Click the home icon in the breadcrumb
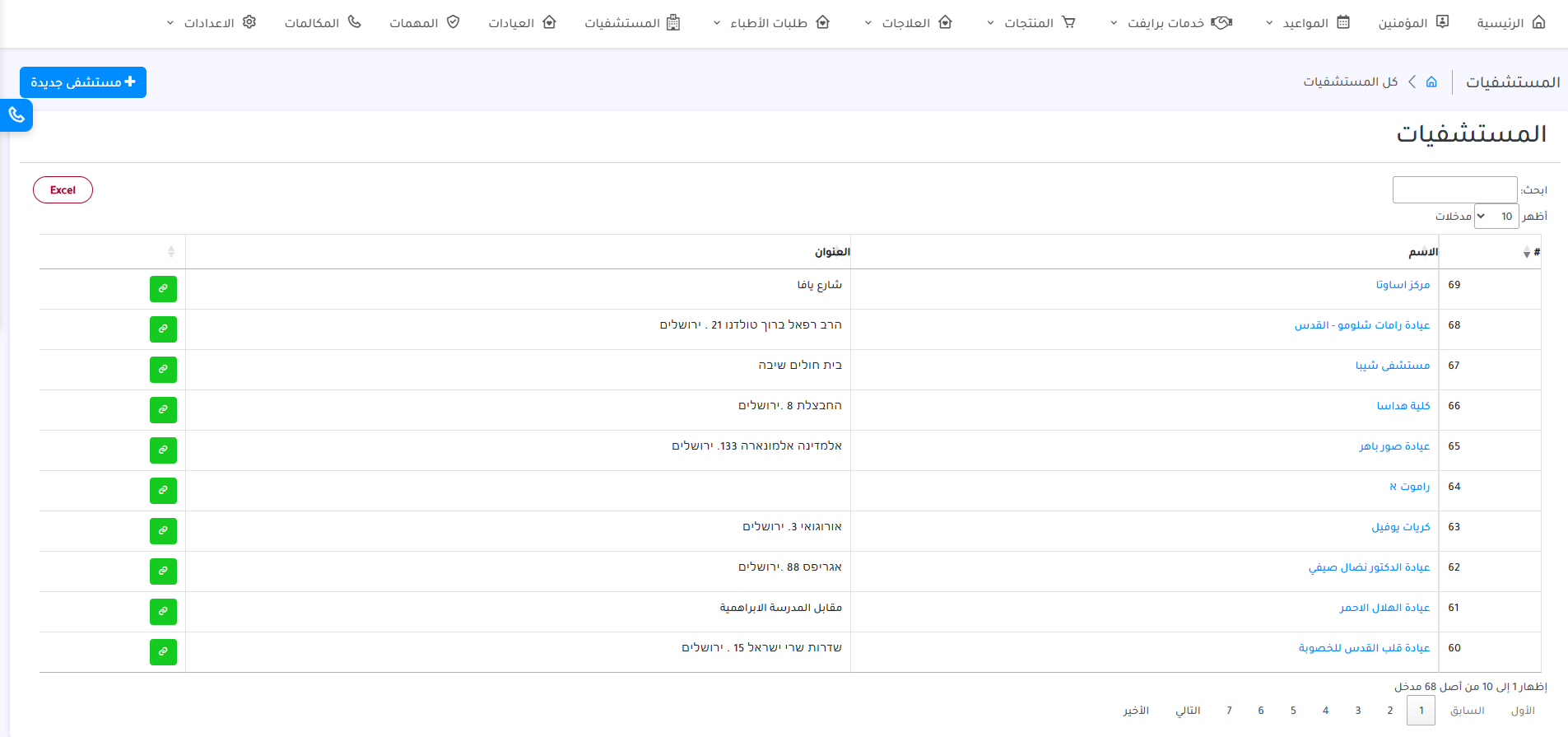1568x737 pixels. [x=1431, y=82]
